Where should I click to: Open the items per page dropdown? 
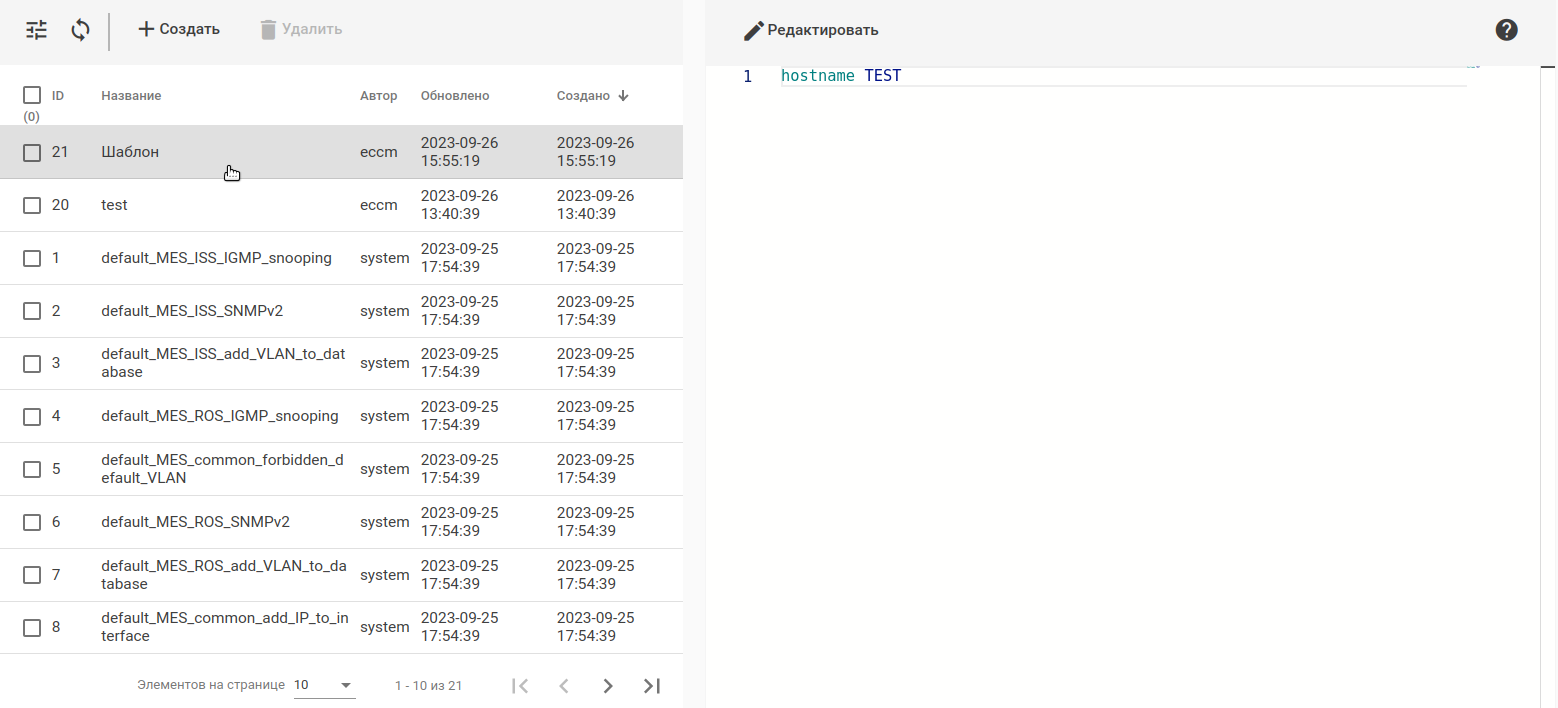(324, 686)
